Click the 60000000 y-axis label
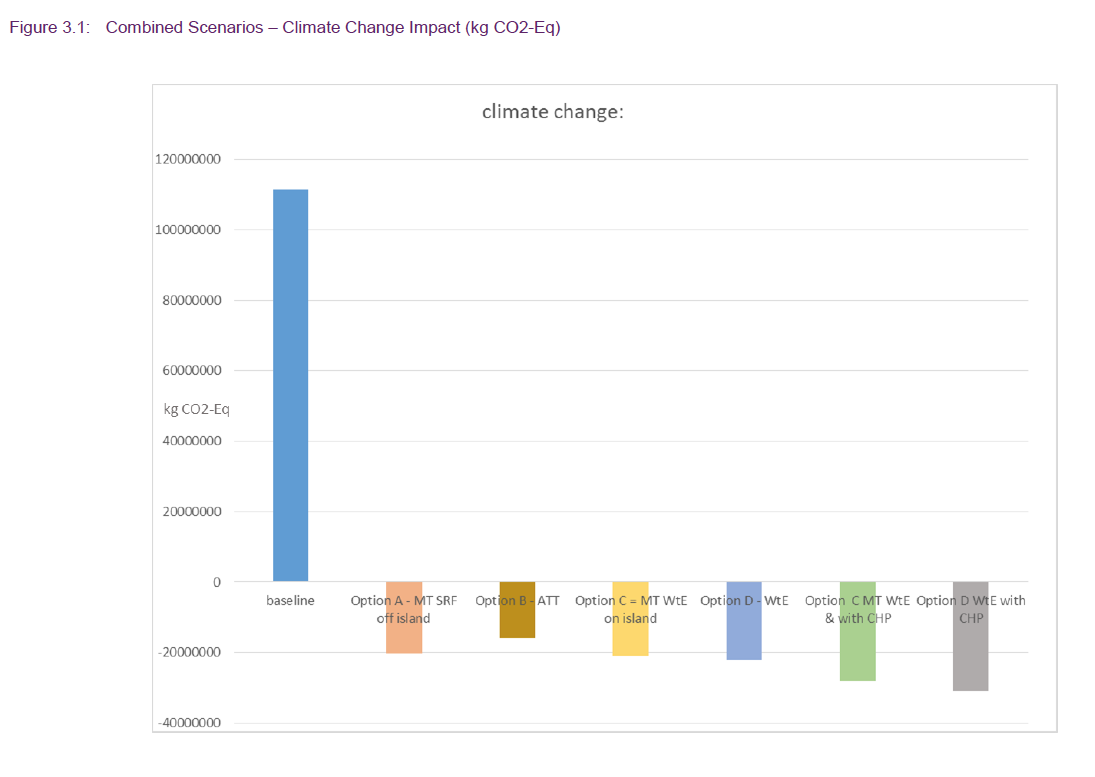Viewport: 1095px width, 777px height. 190,370
